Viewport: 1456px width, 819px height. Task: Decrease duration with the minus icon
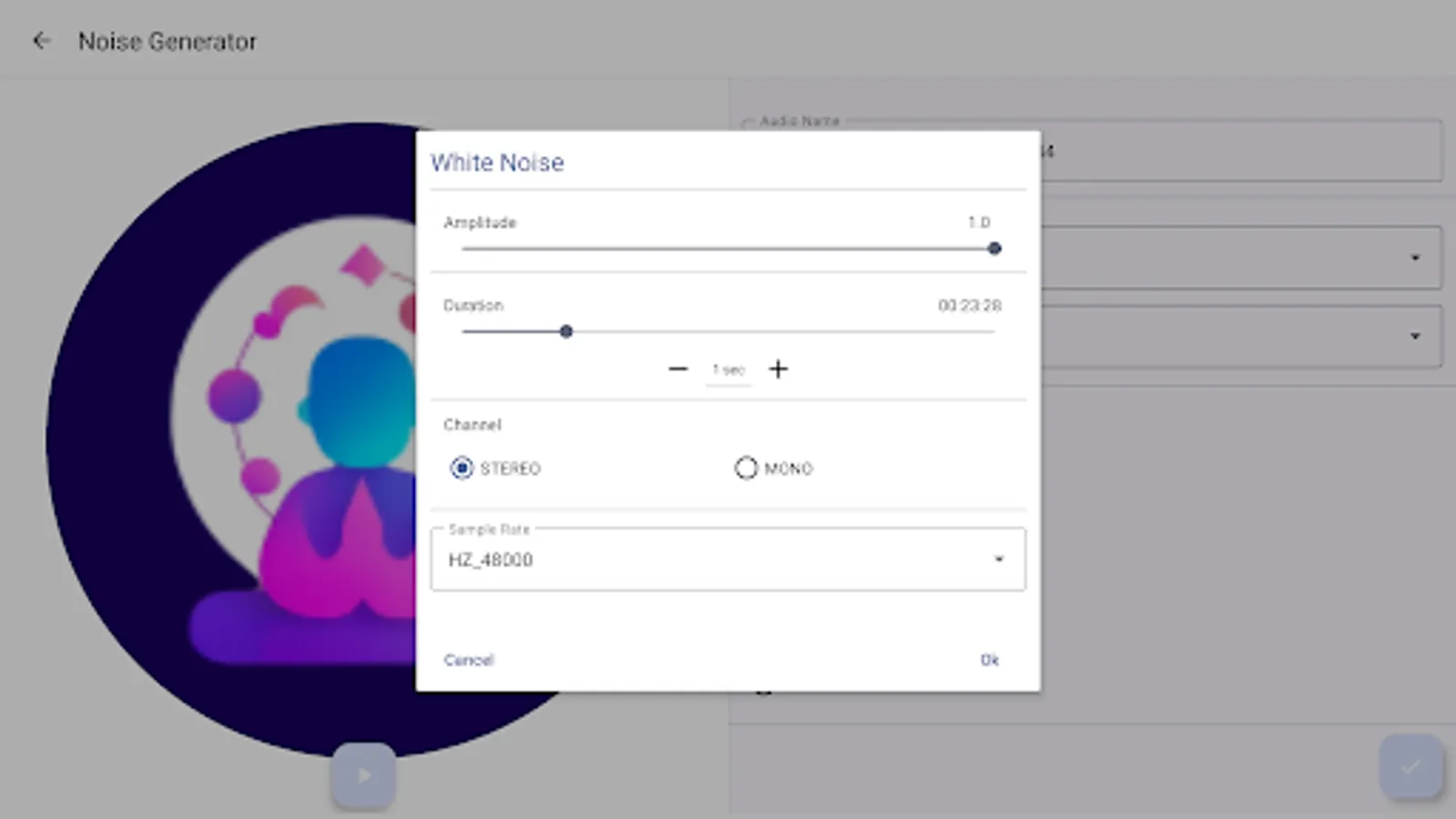click(677, 369)
